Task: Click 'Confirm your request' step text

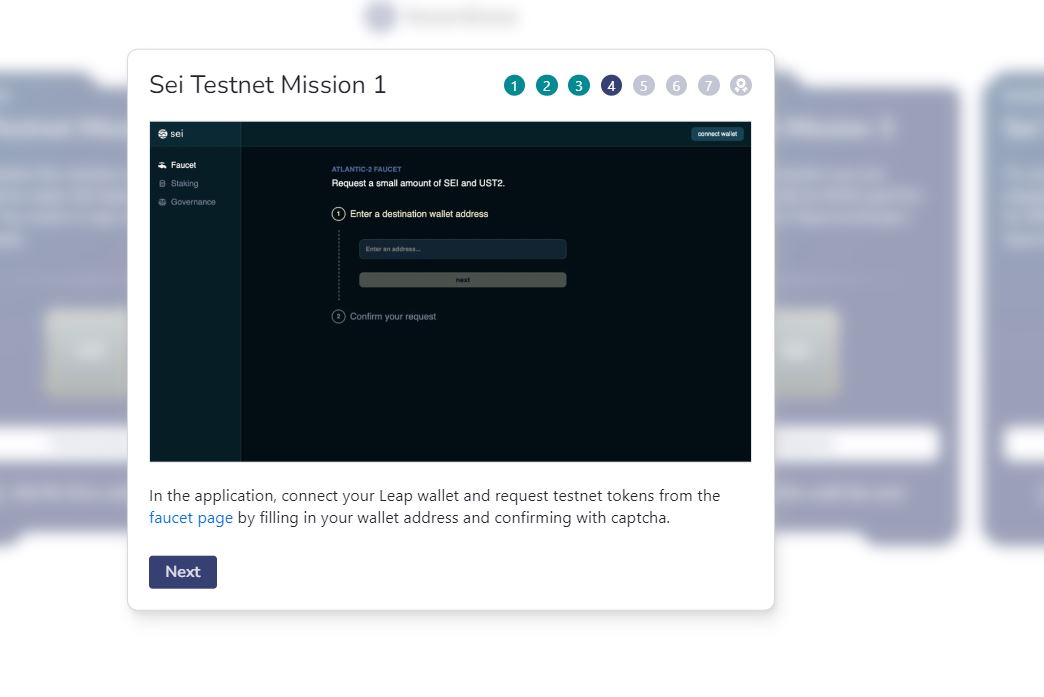Action: point(393,316)
